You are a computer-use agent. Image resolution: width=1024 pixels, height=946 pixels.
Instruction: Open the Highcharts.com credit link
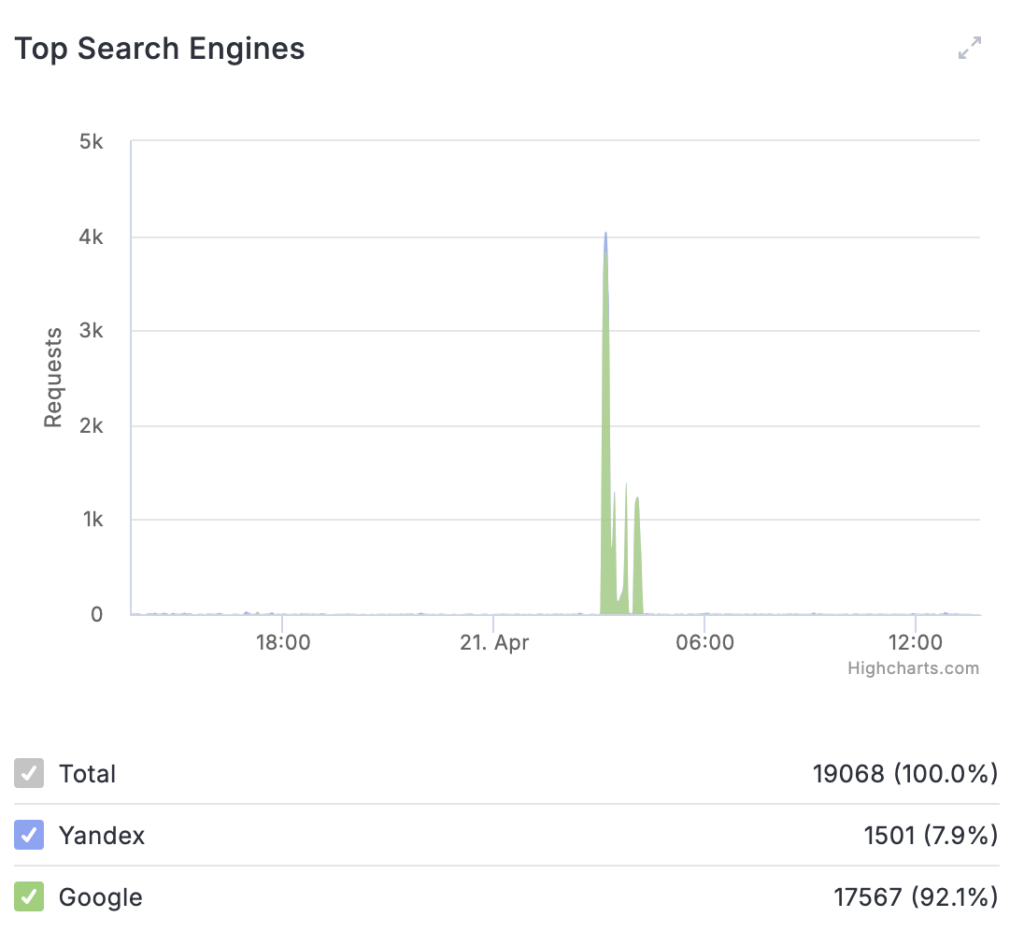tap(913, 668)
